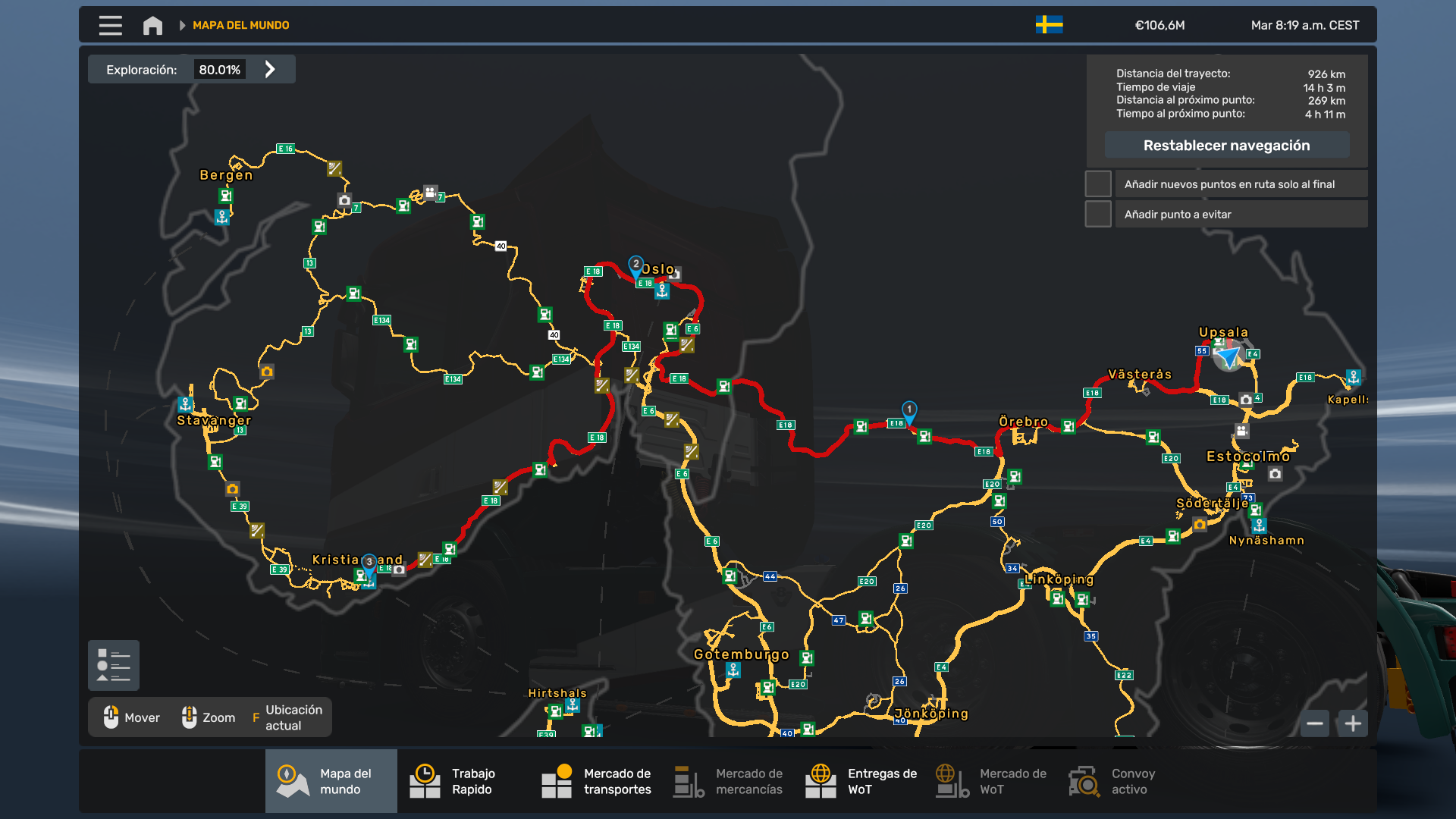
Task: Enable adding new route points at end
Action: click(x=1098, y=184)
